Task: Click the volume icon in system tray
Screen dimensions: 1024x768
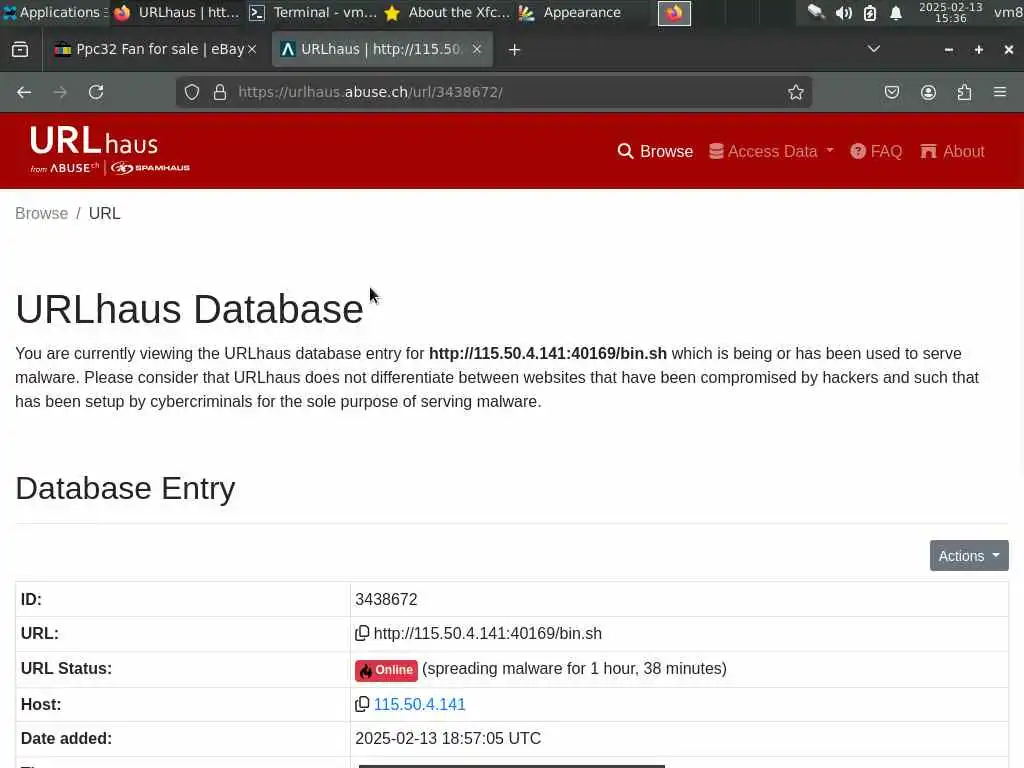Action: coord(843,13)
